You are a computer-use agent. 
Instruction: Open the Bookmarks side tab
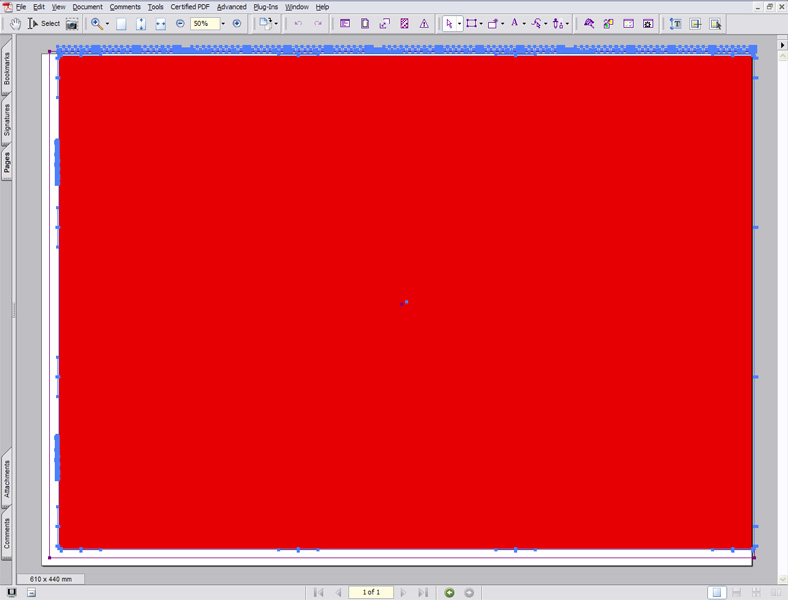tap(7, 69)
